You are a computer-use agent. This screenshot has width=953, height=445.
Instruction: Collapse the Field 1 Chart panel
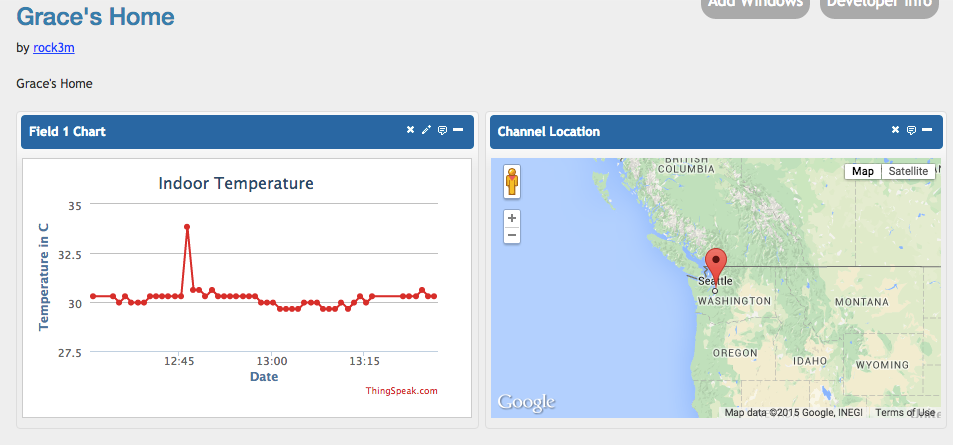(458, 130)
